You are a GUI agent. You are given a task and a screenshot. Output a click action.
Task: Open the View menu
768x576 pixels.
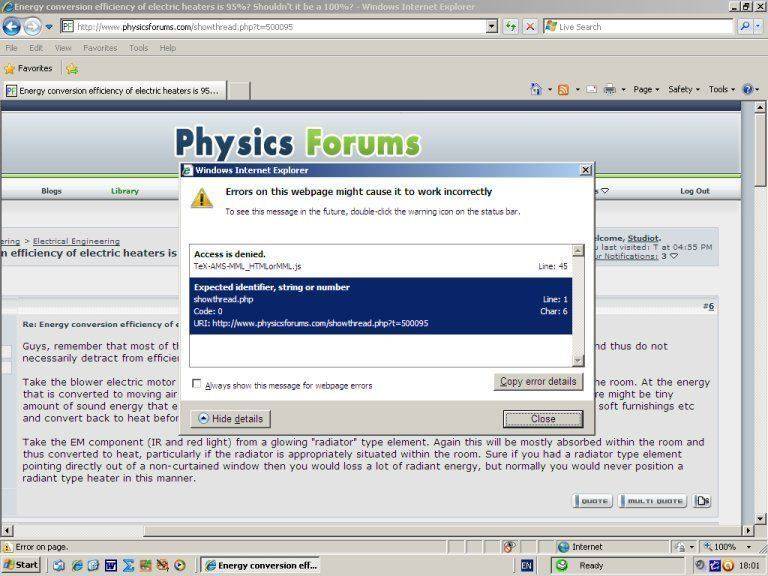click(x=63, y=48)
